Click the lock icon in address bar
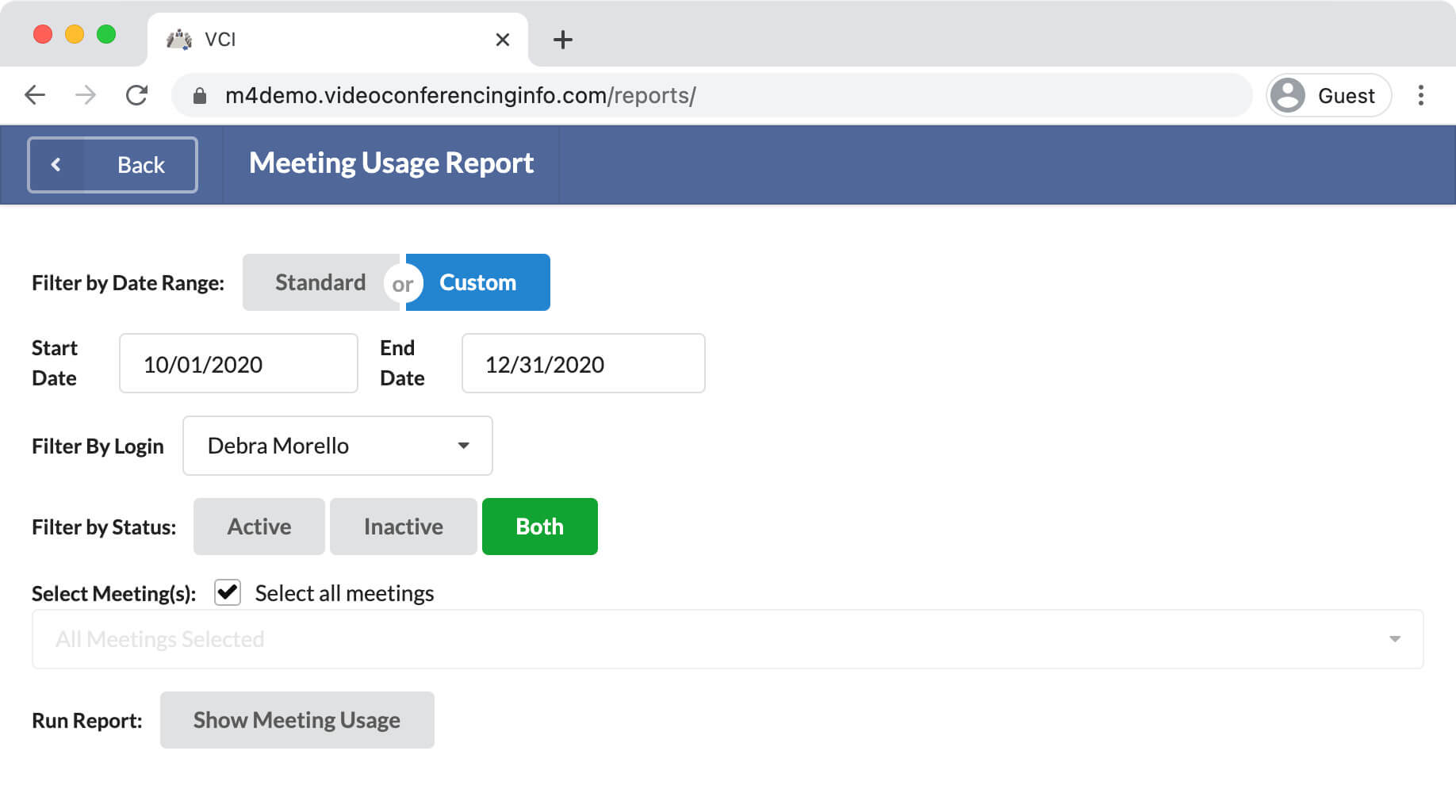 point(200,96)
